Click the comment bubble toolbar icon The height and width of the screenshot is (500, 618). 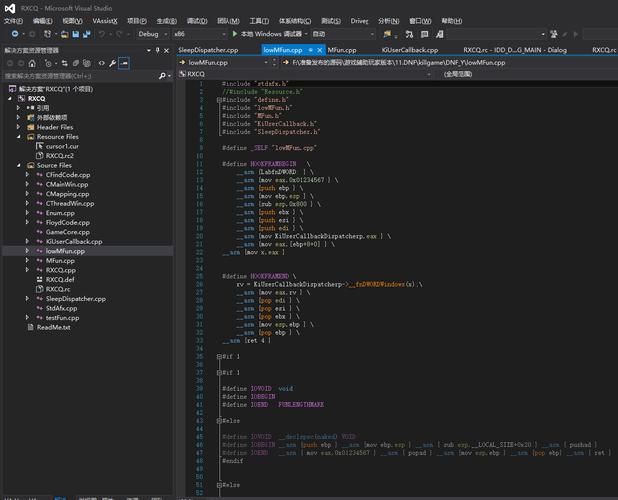[x=424, y=34]
